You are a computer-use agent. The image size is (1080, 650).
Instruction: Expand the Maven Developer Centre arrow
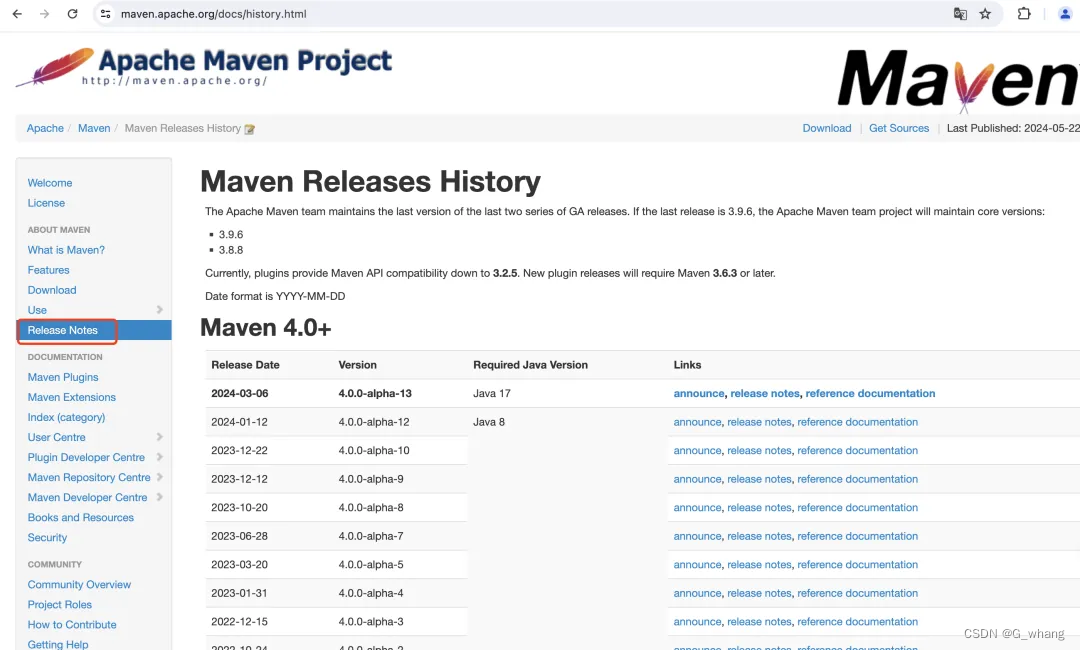pyautogui.click(x=160, y=497)
